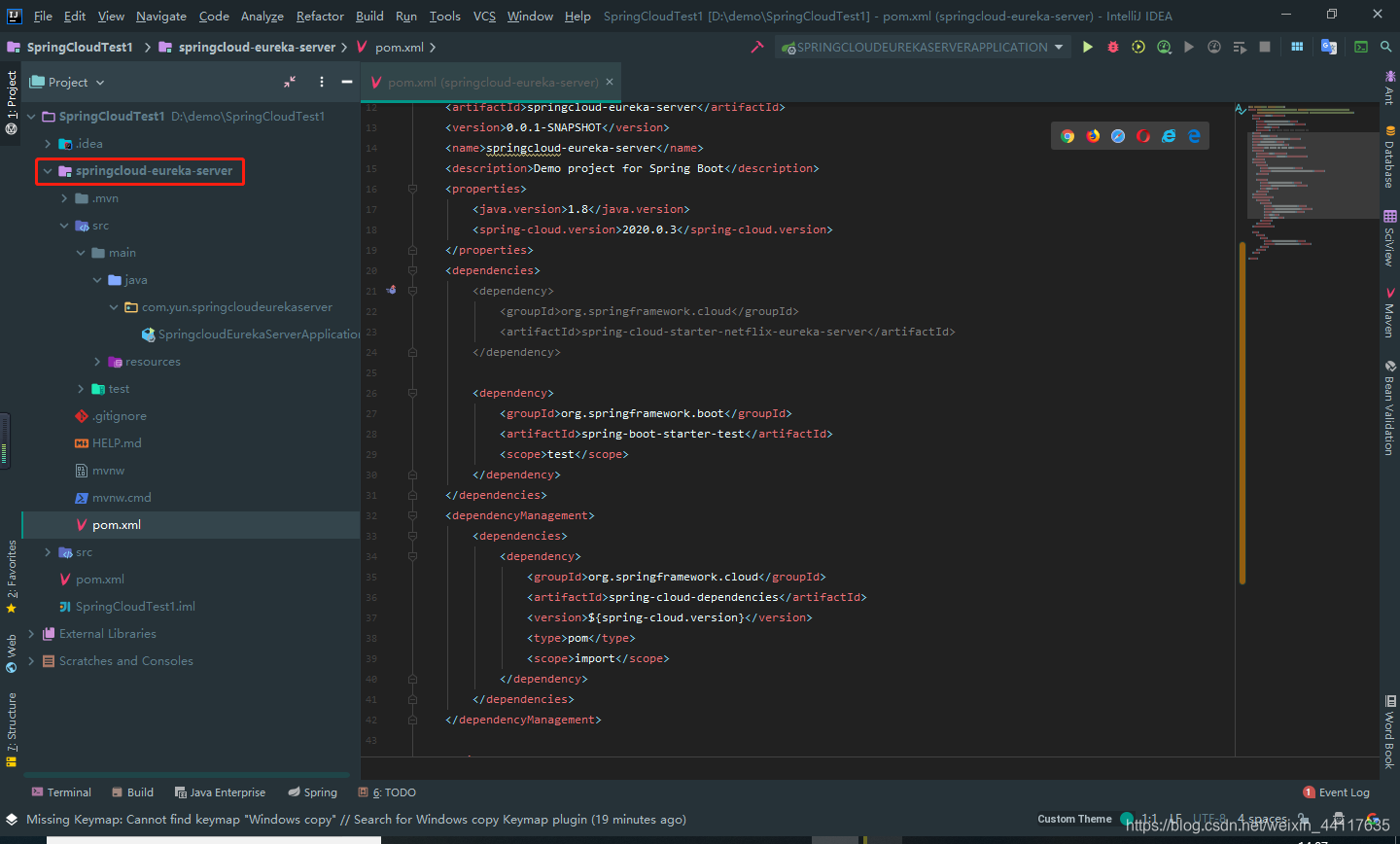Fold the dependencies block at line 20
Screen dimensions: 1400x844
(412, 270)
